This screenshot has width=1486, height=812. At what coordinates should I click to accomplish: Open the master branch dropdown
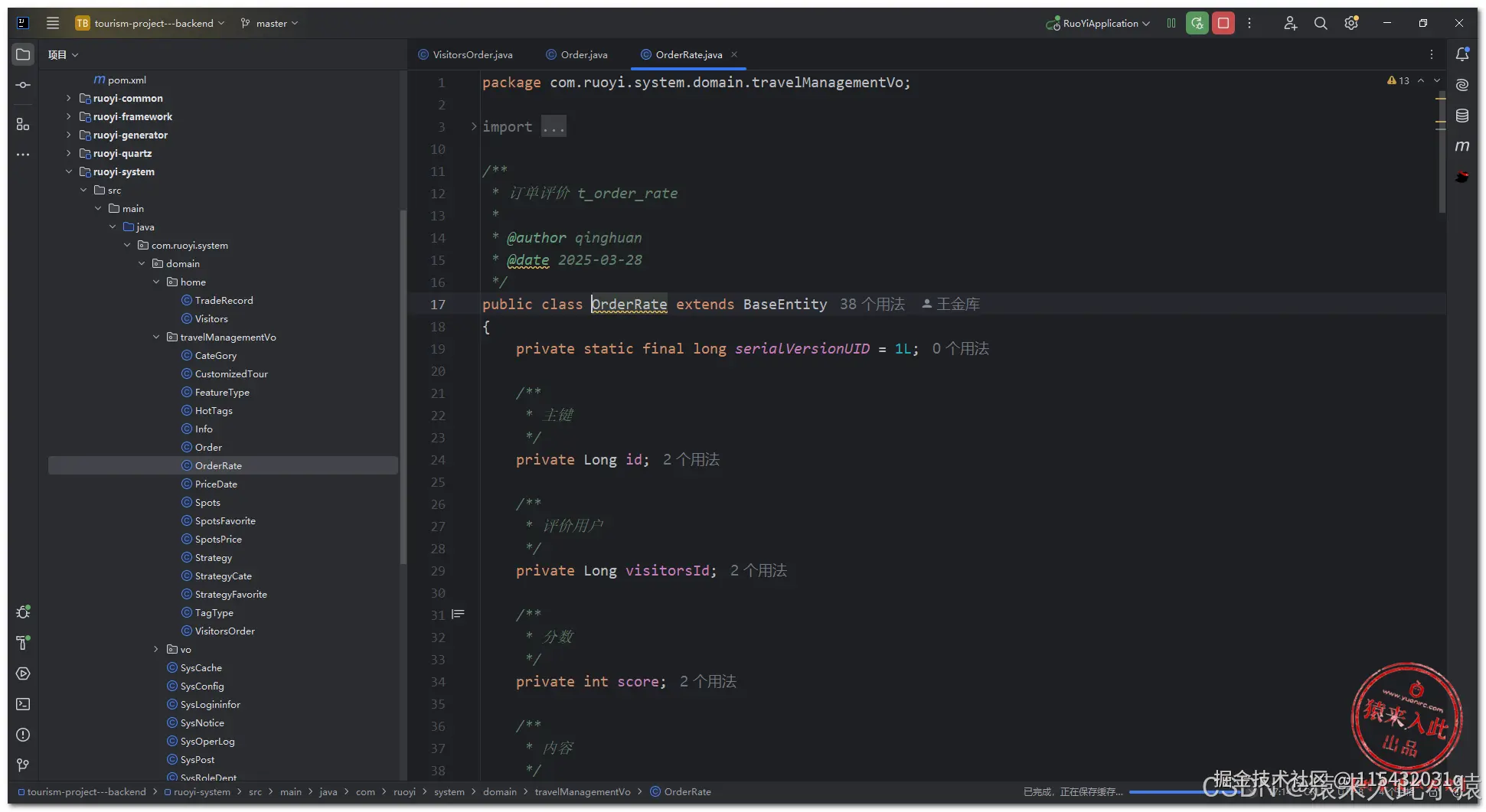[269, 23]
